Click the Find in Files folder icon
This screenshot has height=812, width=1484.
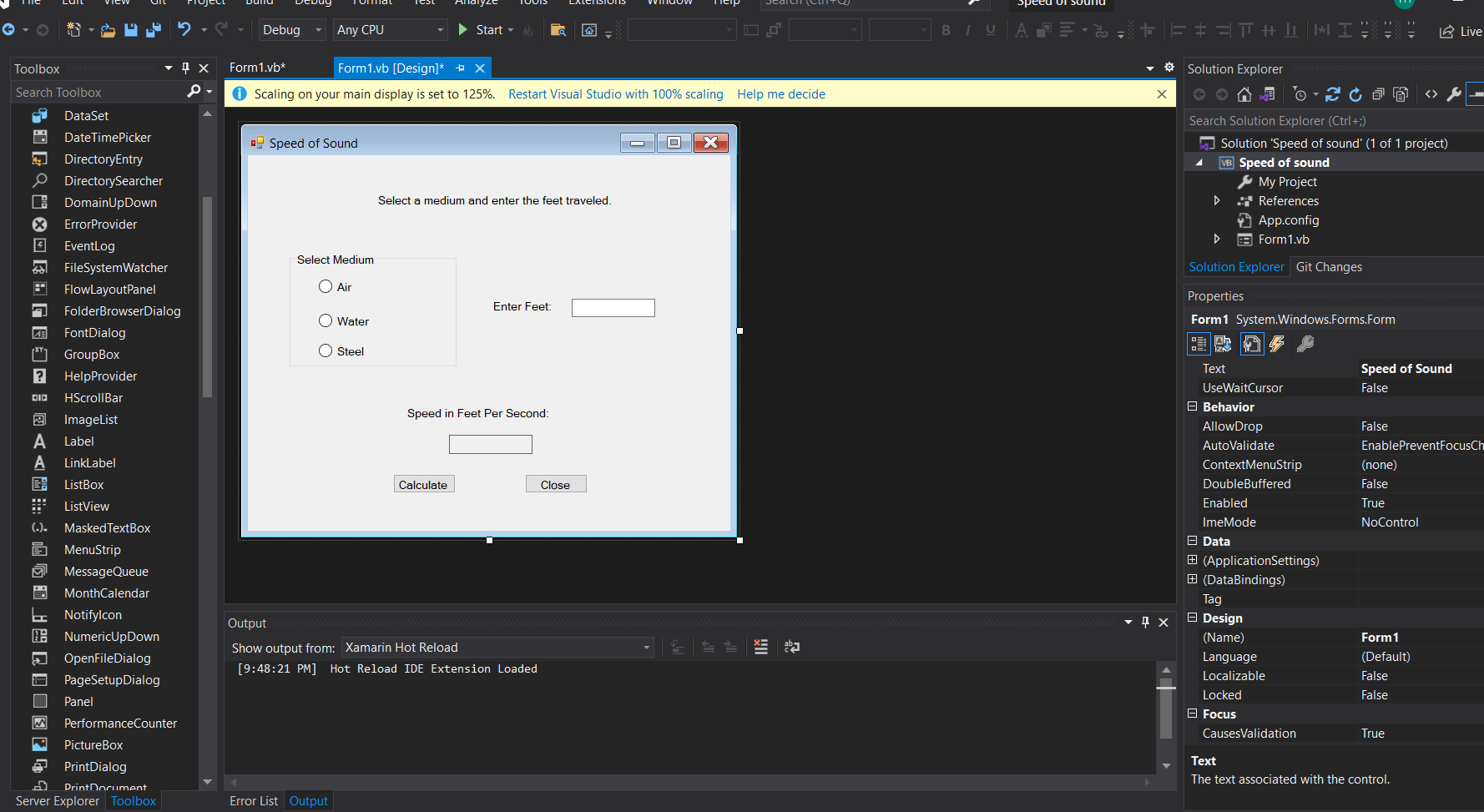[558, 30]
